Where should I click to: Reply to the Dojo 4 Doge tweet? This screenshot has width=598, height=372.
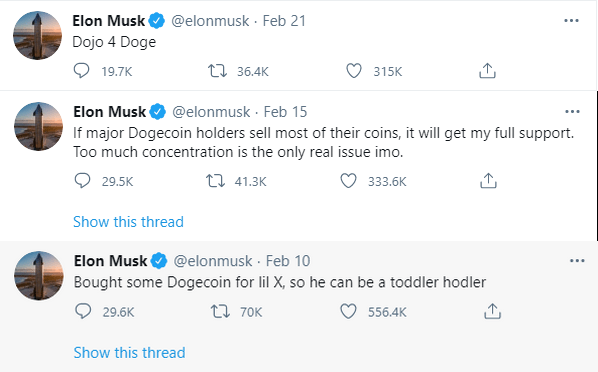(81, 71)
